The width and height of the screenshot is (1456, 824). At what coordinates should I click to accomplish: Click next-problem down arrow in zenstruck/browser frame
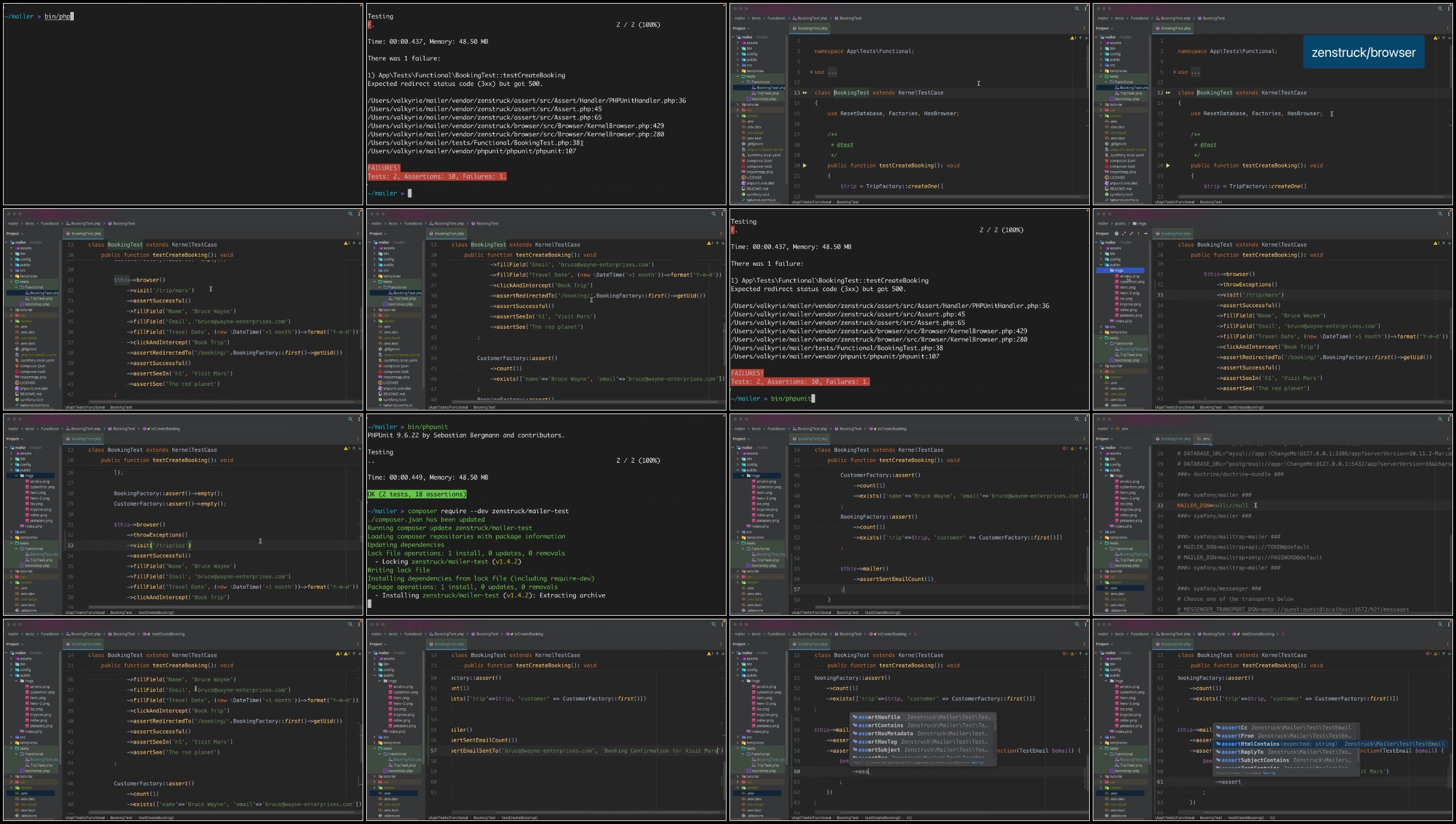pyautogui.click(x=1449, y=38)
